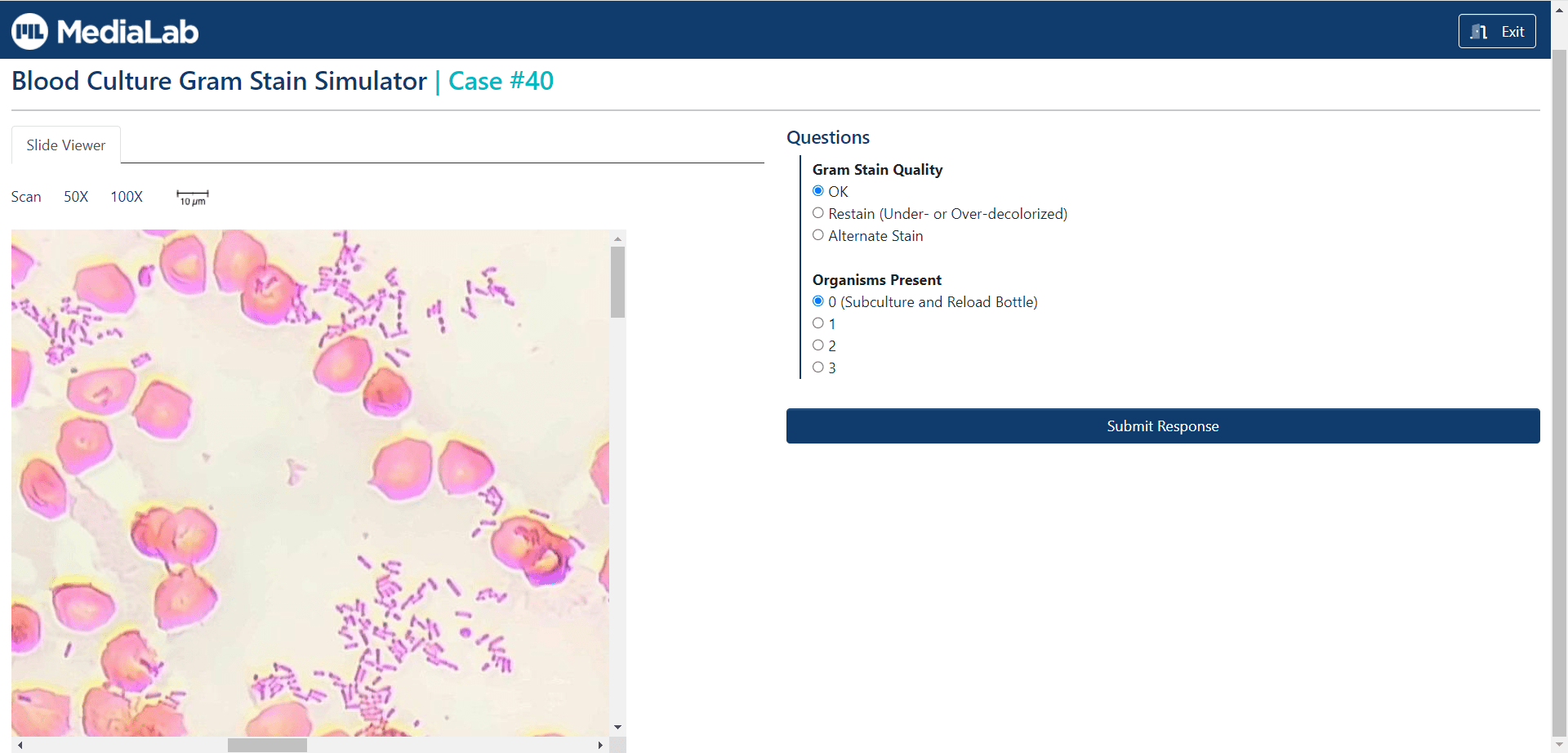Select "1" under Organisms Present
The image size is (1568, 753).
[818, 322]
